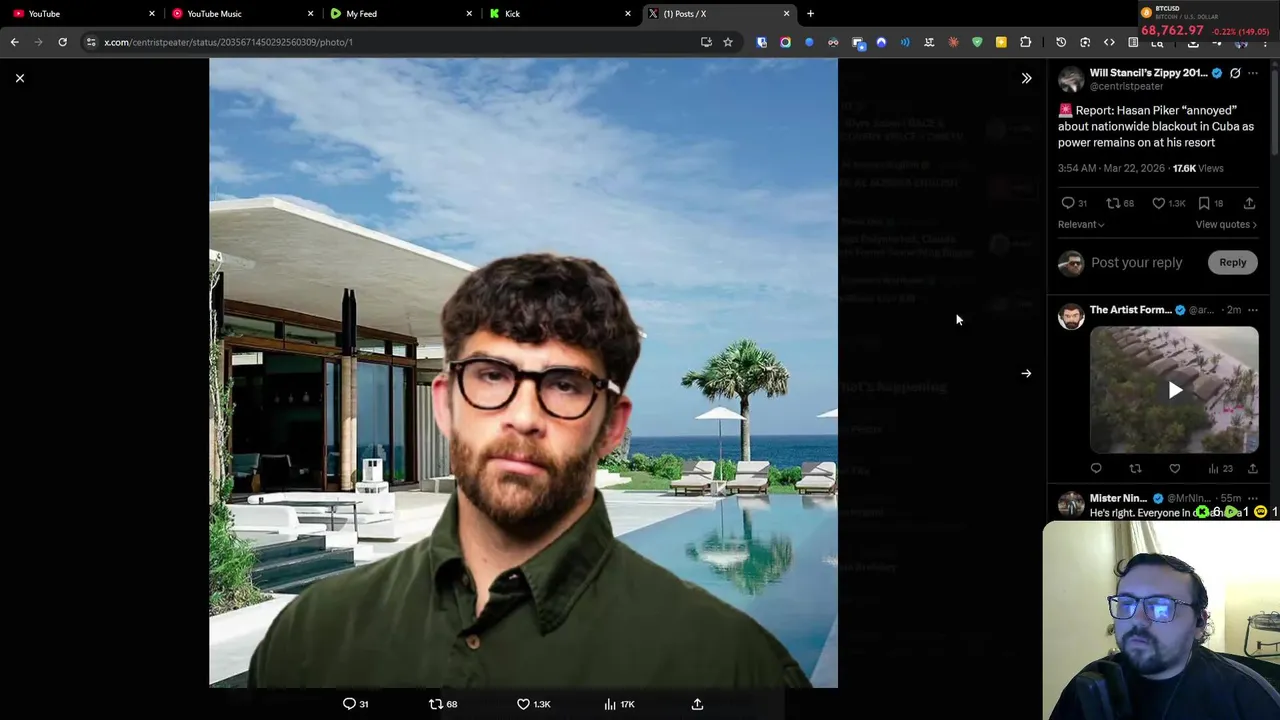Open more options for The Artist Form reply
This screenshot has width=1280, height=720.
tap(1253, 310)
